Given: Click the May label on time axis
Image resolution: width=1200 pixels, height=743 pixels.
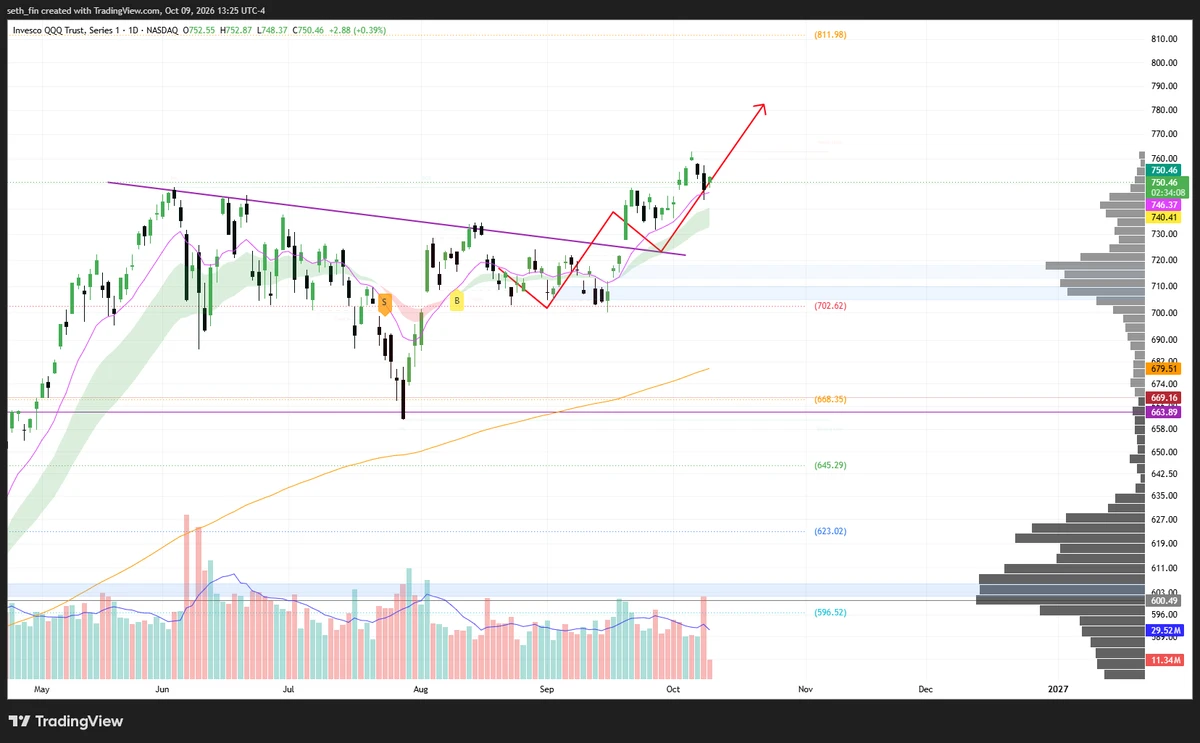Looking at the screenshot, I should coord(41,689).
